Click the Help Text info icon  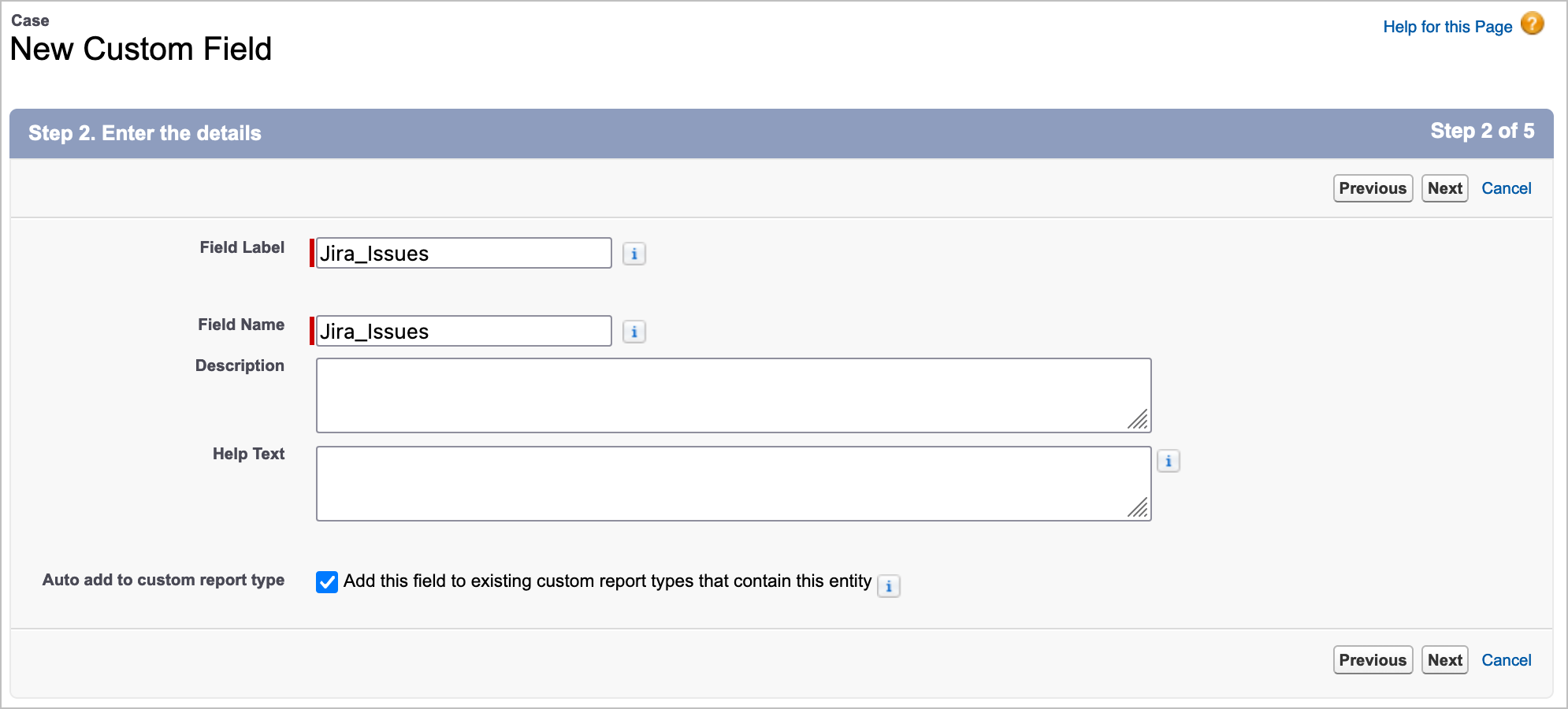[x=1169, y=461]
